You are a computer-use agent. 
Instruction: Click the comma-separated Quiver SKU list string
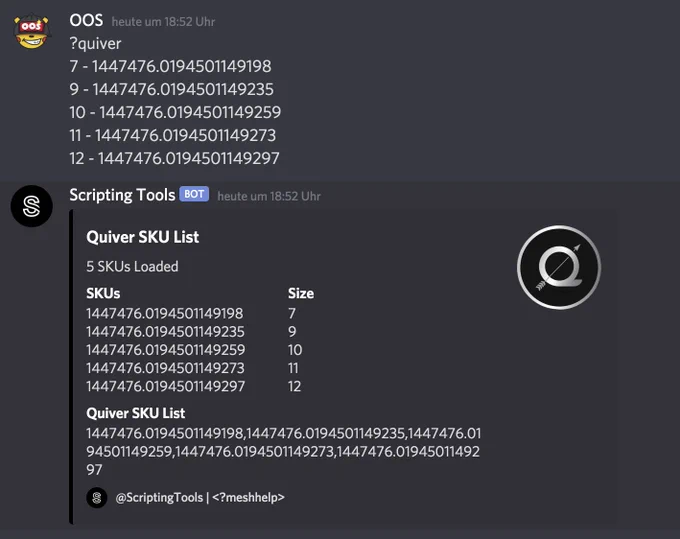point(283,451)
